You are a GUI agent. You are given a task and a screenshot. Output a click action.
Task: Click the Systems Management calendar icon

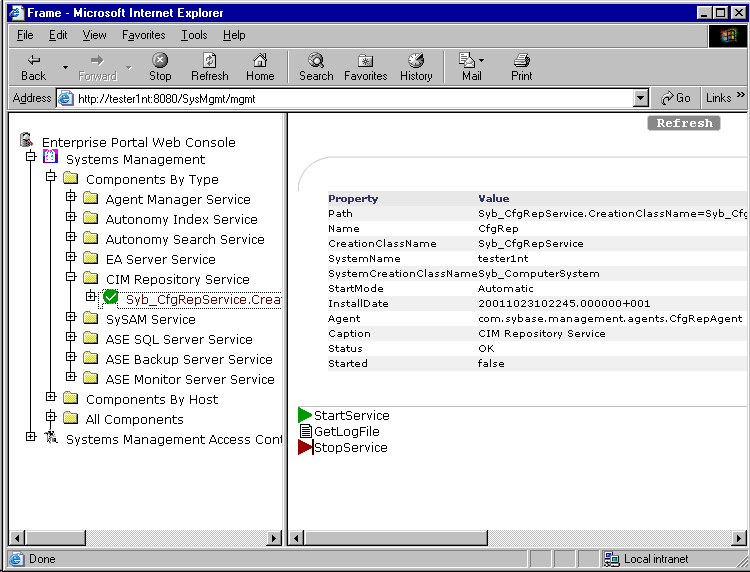click(x=50, y=156)
